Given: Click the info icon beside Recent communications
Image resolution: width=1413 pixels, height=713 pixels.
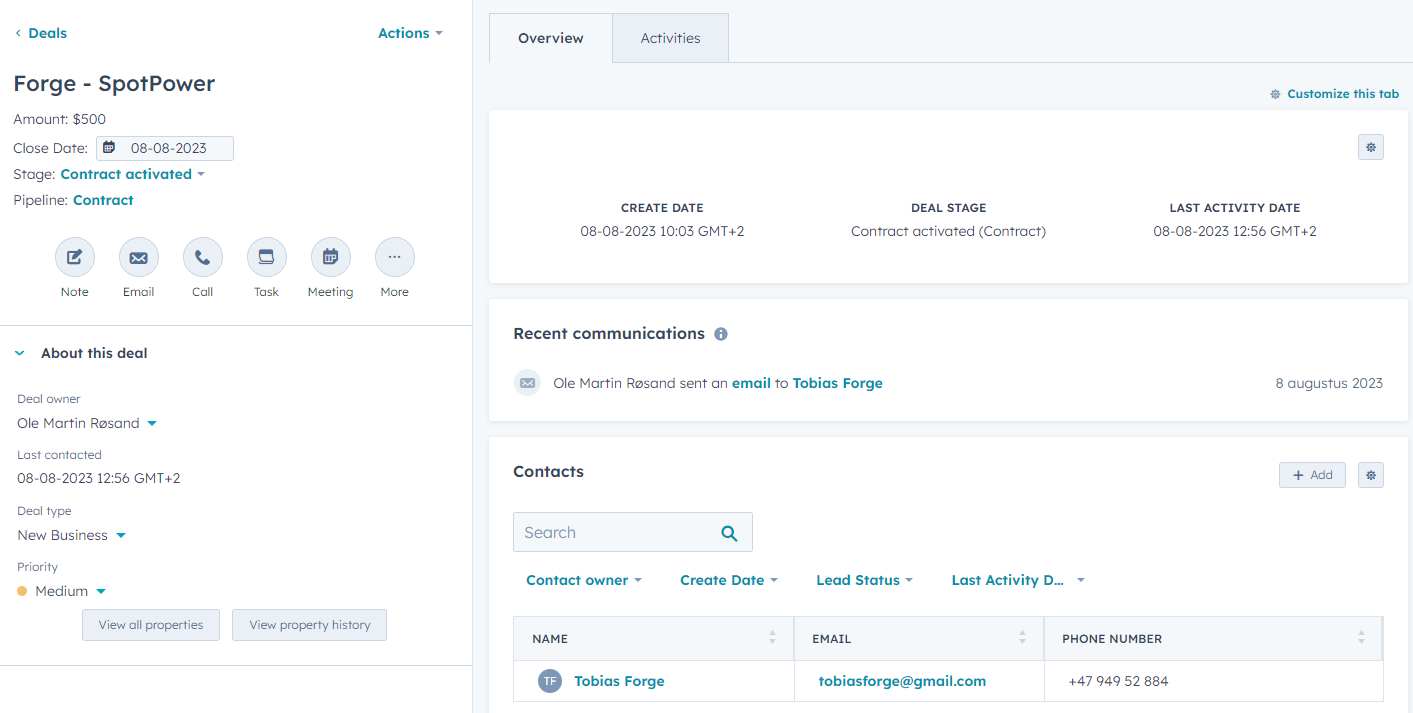Looking at the screenshot, I should pyautogui.click(x=721, y=334).
